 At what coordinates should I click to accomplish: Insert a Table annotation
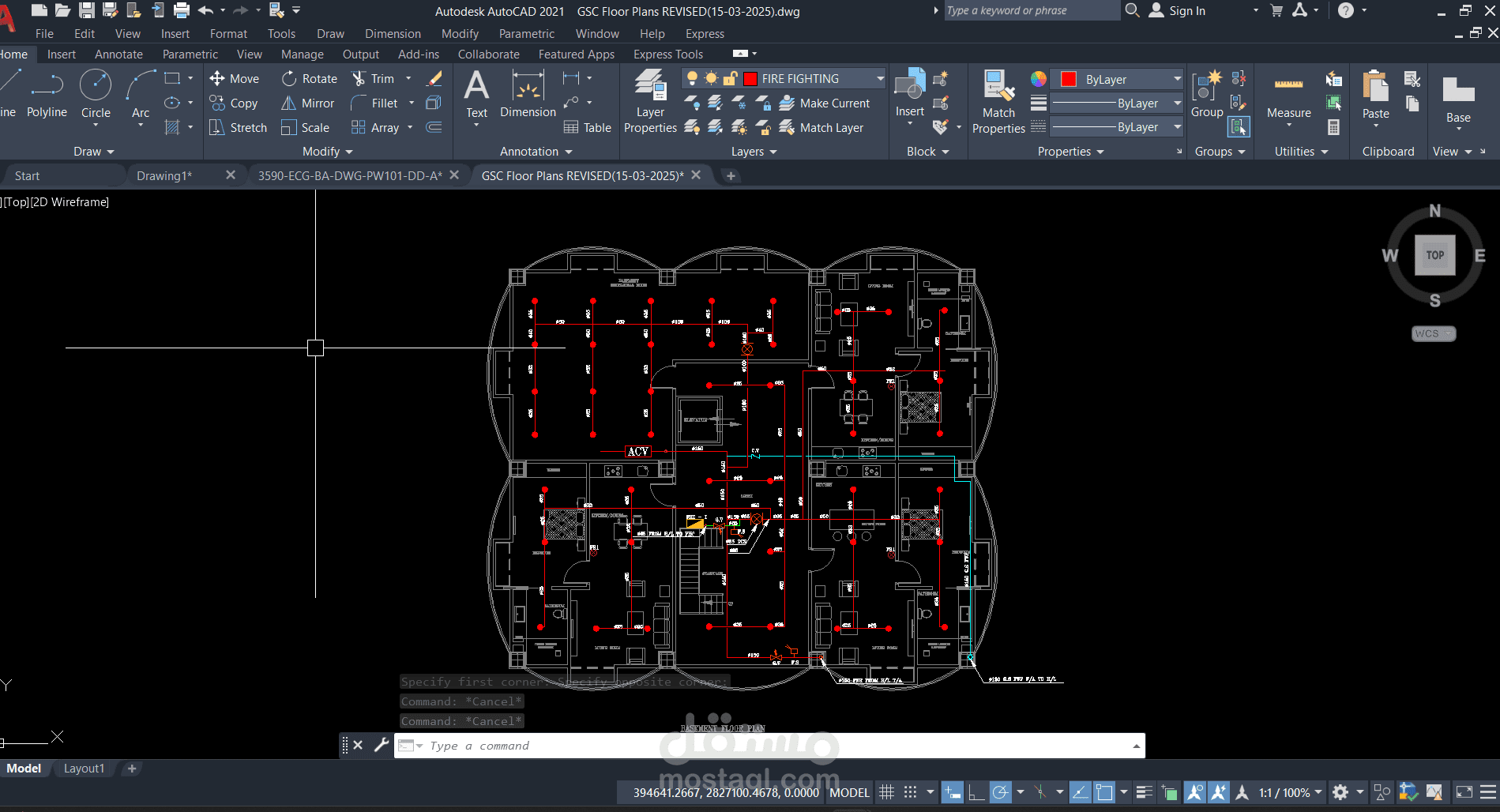588,127
